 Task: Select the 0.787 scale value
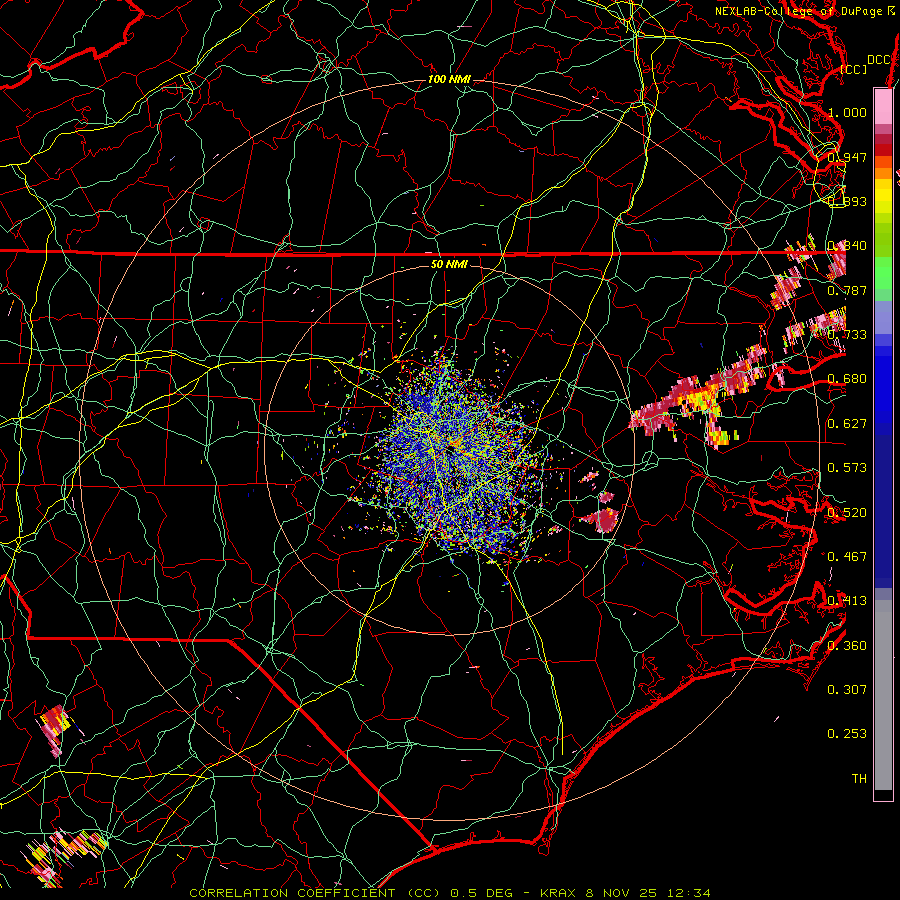[847, 290]
